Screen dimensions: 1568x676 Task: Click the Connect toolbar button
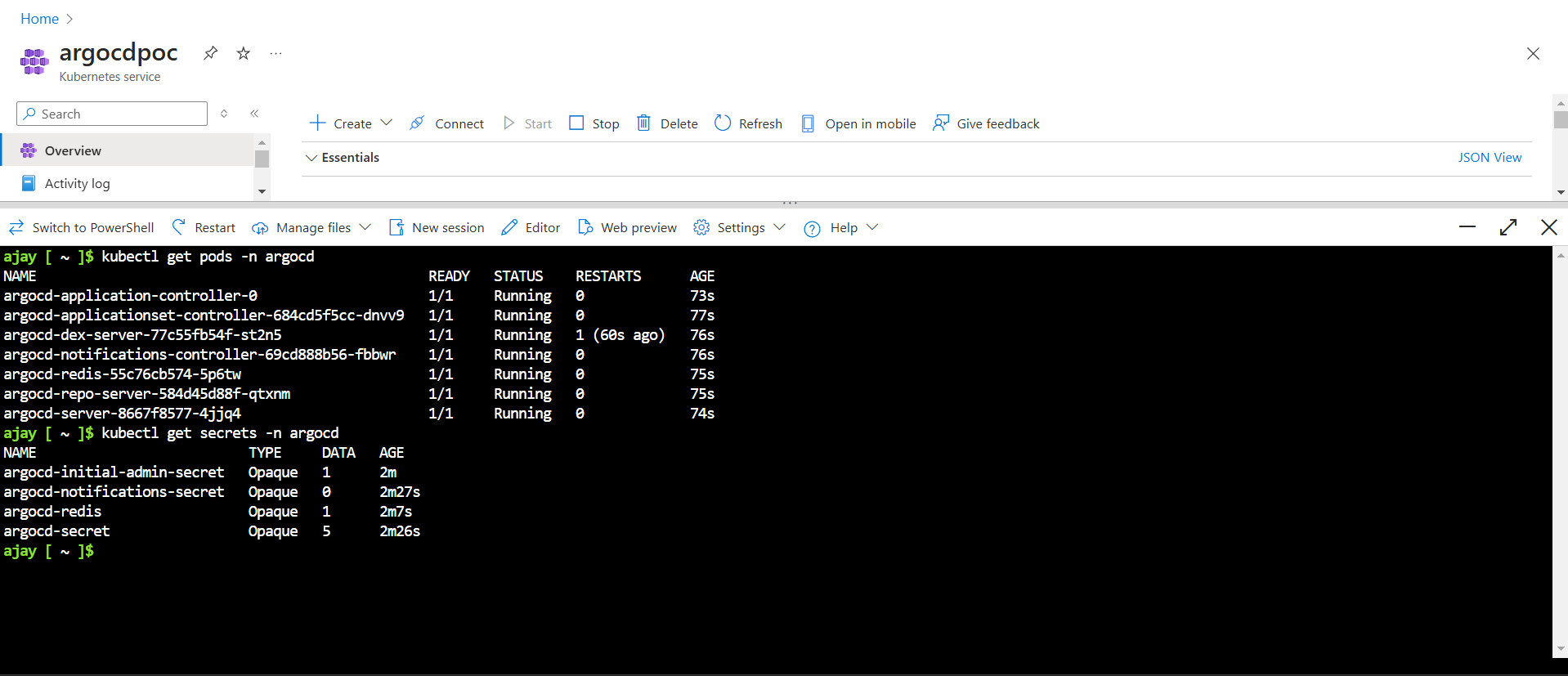point(446,123)
